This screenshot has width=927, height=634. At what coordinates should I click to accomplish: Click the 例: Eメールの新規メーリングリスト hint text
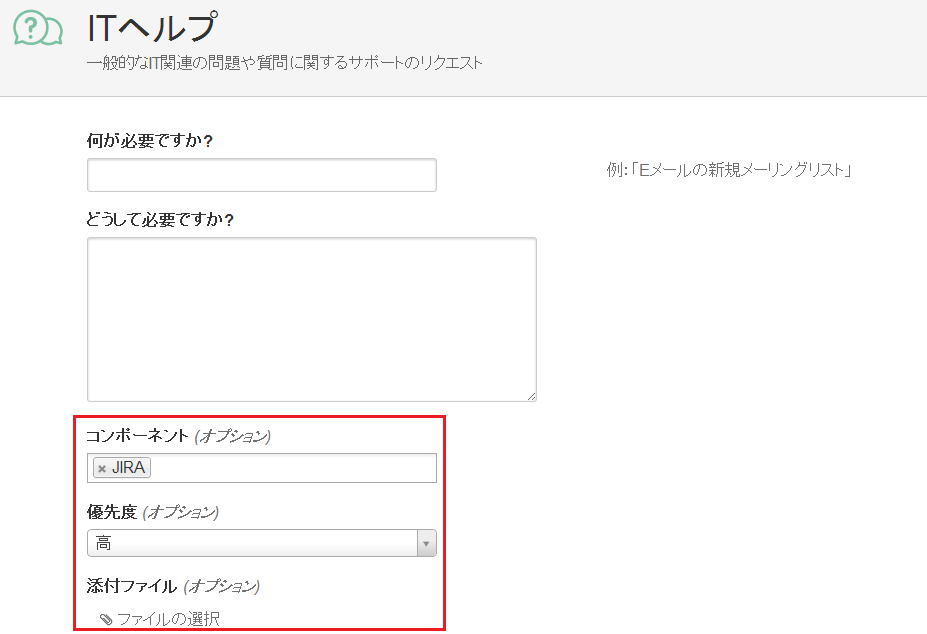[728, 170]
